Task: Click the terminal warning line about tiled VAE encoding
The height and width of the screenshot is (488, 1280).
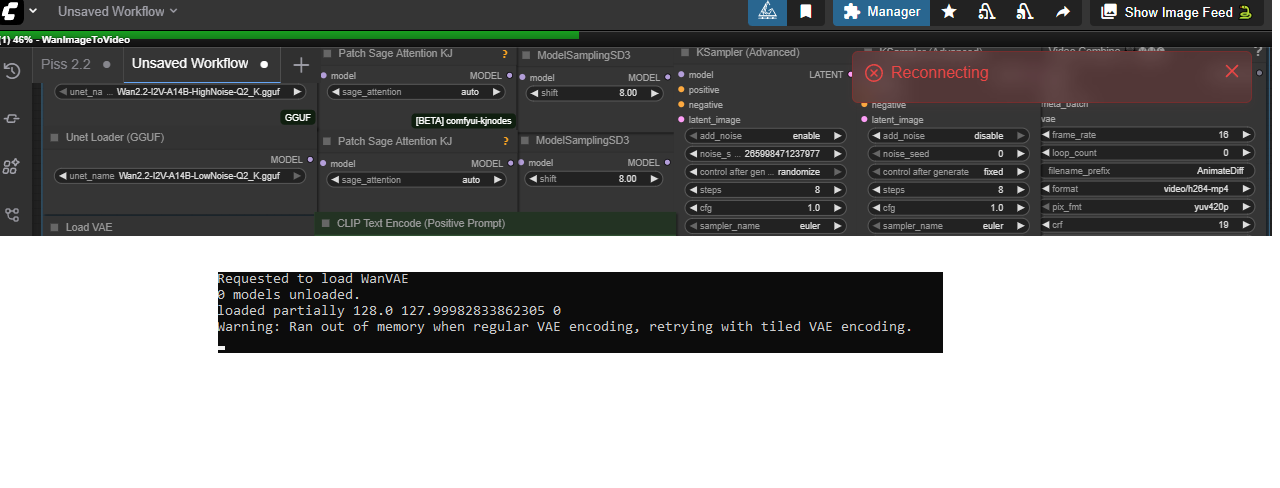Action: point(565,327)
